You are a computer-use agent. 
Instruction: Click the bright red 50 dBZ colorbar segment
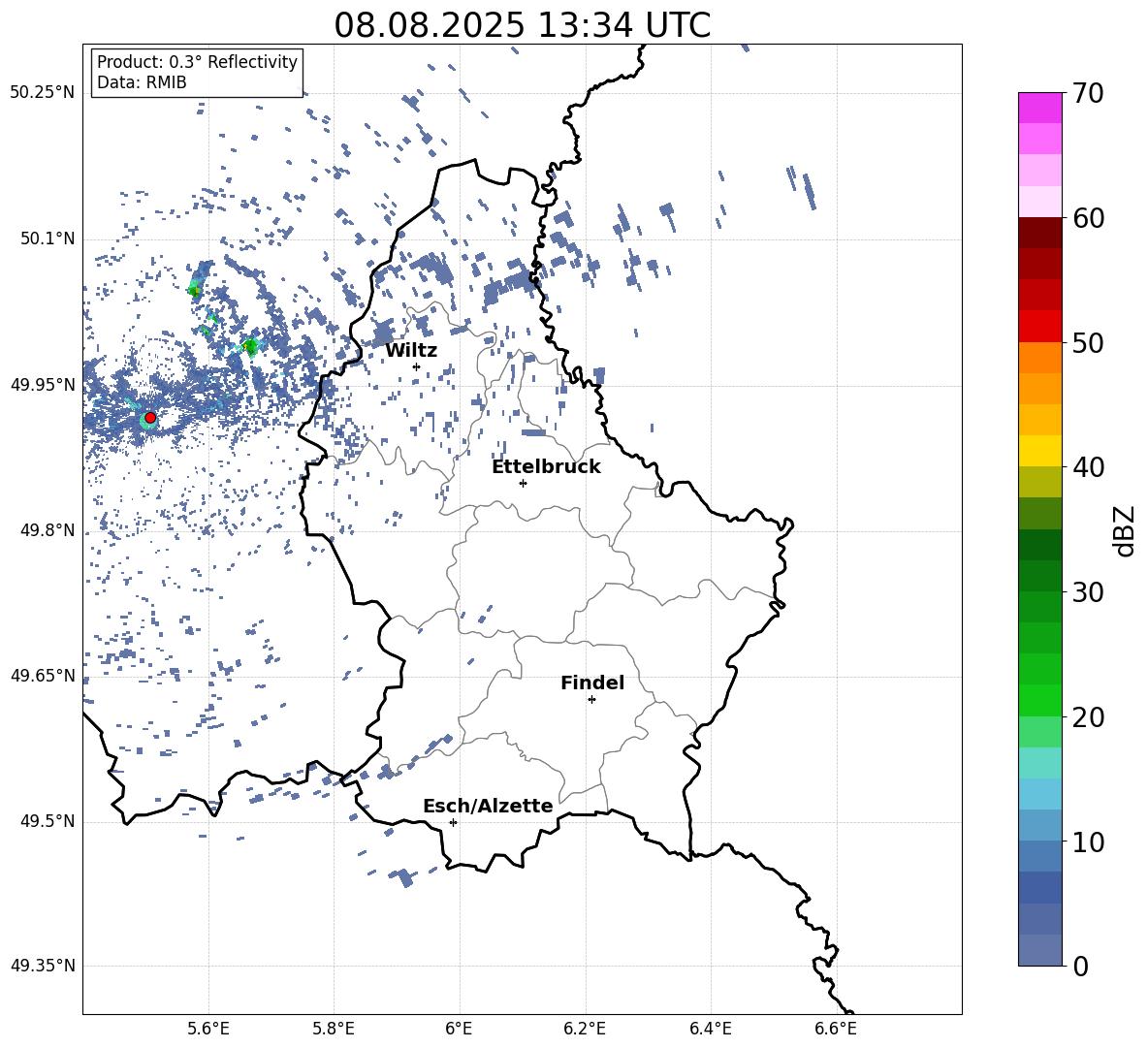(x=1039, y=327)
